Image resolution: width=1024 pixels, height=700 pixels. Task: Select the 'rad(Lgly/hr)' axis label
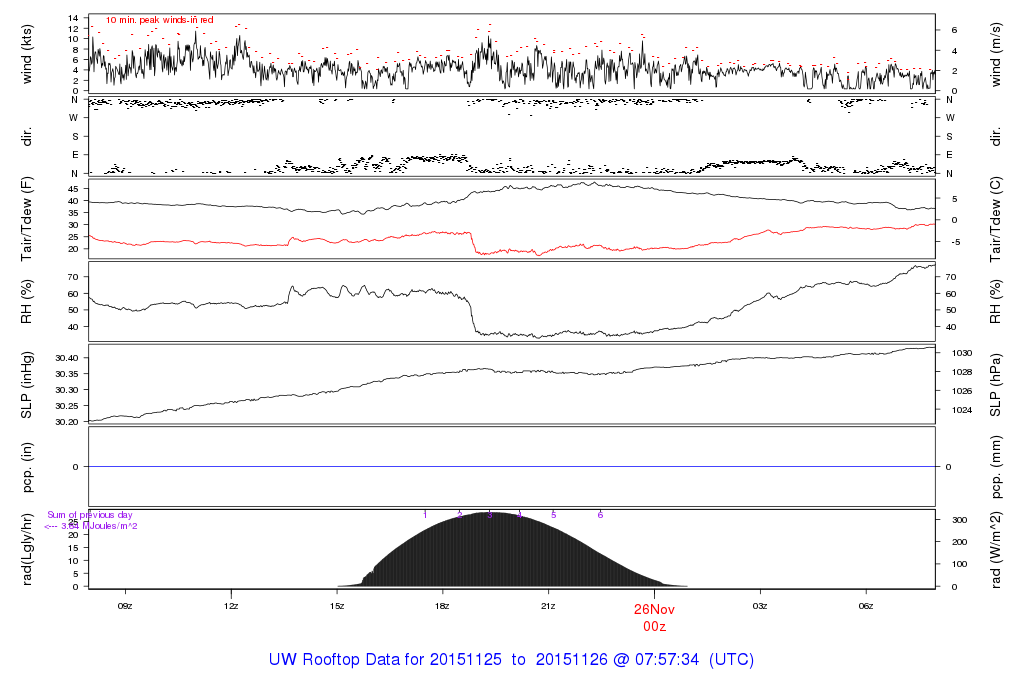(x=26, y=549)
